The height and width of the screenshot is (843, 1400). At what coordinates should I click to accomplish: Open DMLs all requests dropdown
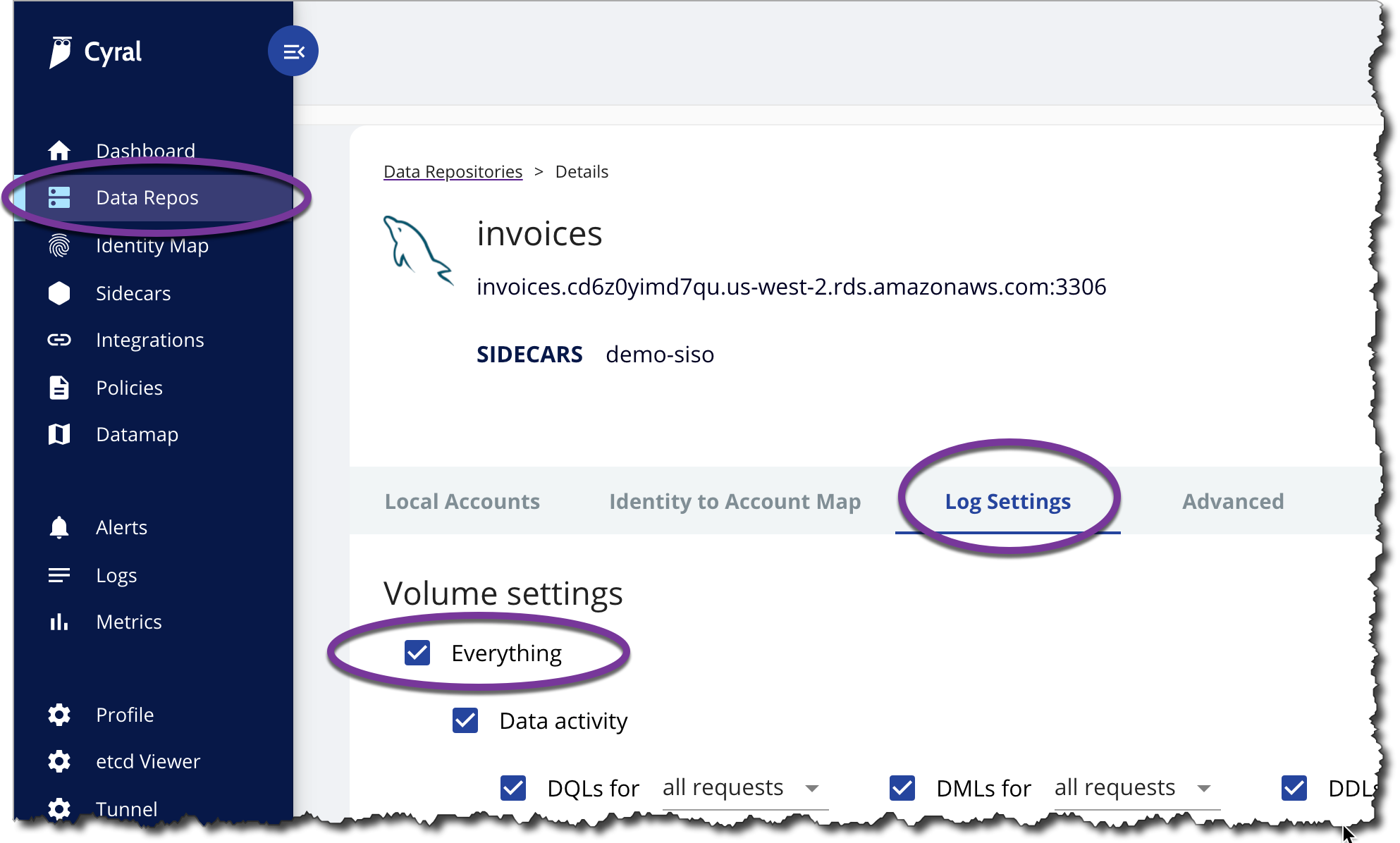pyautogui.click(x=1137, y=788)
